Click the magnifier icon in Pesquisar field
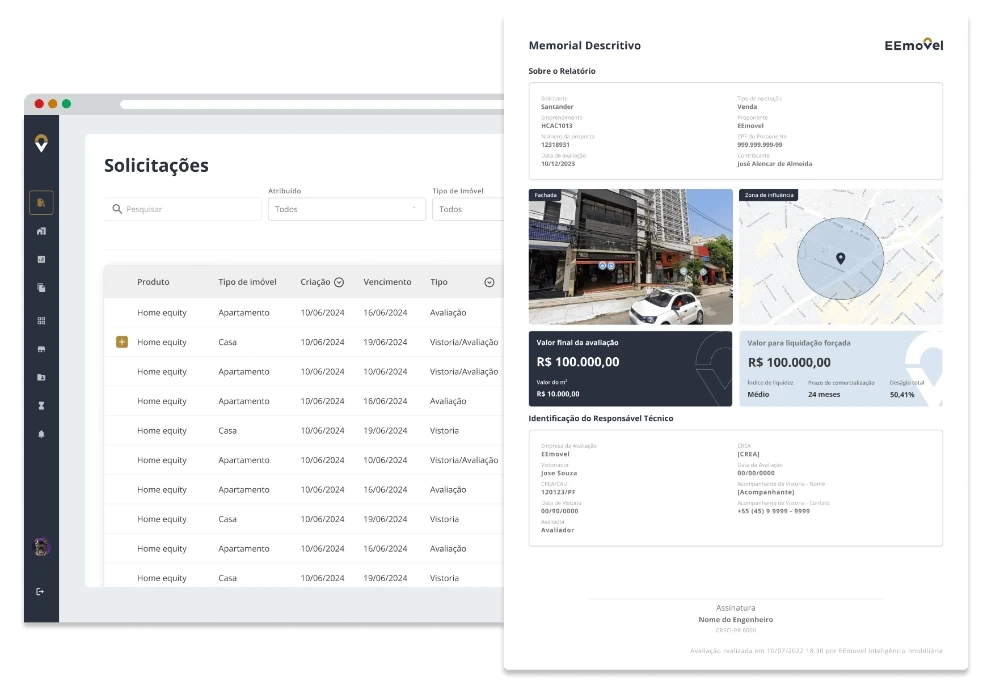Screen dimensions: 1000x681 [117, 209]
